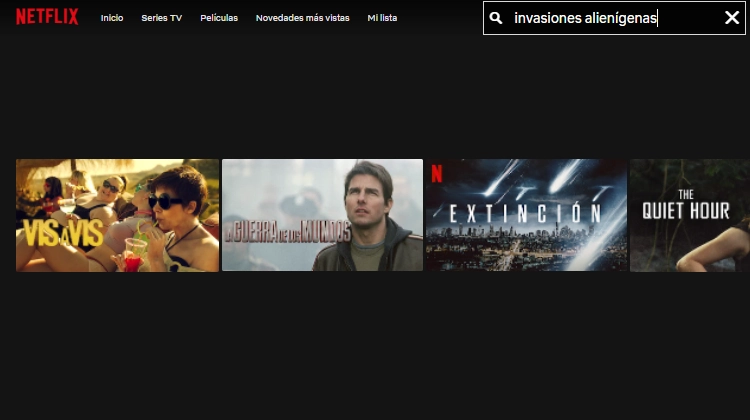This screenshot has width=750, height=420.
Task: Open Novedades más vistas
Action: 303,18
